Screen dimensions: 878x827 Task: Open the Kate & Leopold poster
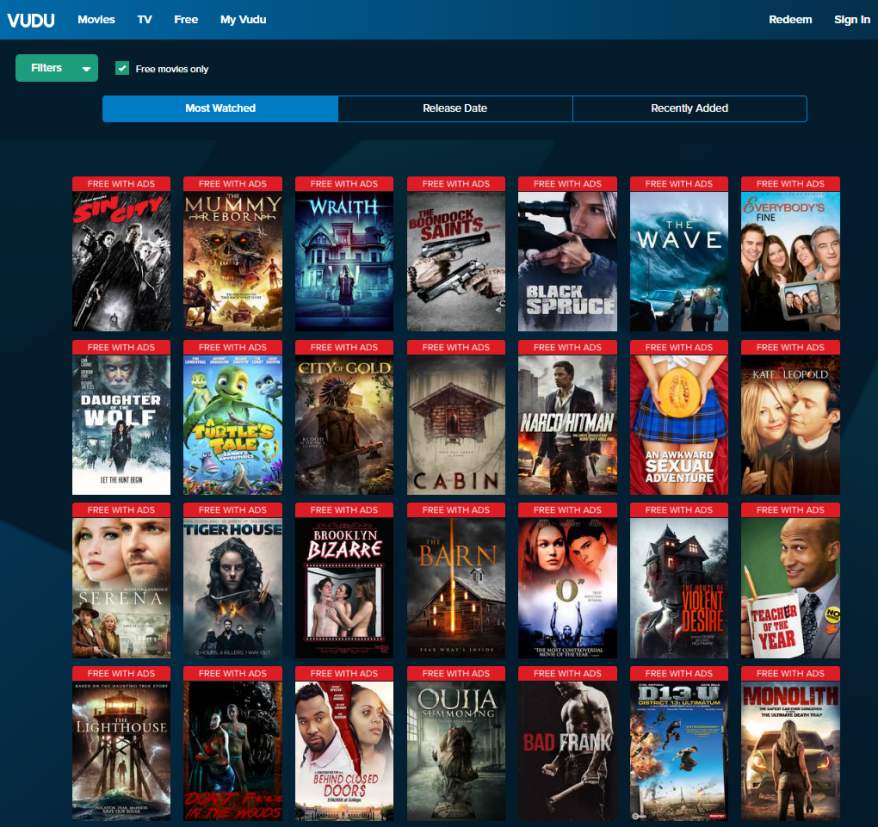[790, 417]
